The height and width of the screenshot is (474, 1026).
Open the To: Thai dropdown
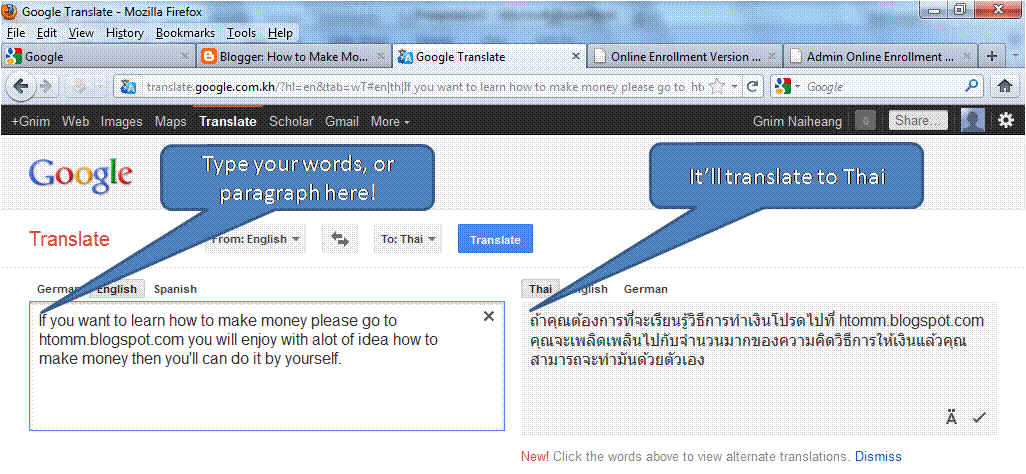click(408, 239)
